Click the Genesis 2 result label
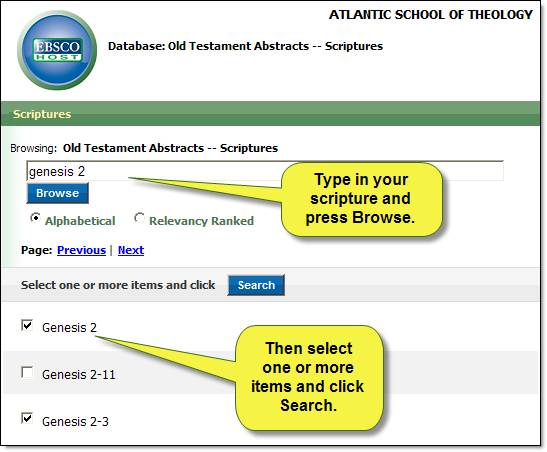The height and width of the screenshot is (452, 547). tap(69, 328)
